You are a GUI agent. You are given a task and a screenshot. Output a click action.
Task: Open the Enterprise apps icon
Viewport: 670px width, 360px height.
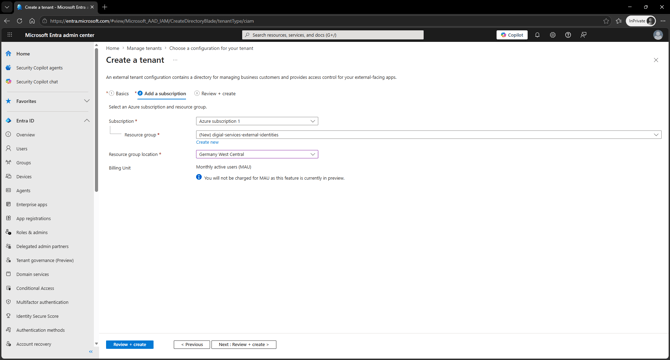pyautogui.click(x=9, y=205)
